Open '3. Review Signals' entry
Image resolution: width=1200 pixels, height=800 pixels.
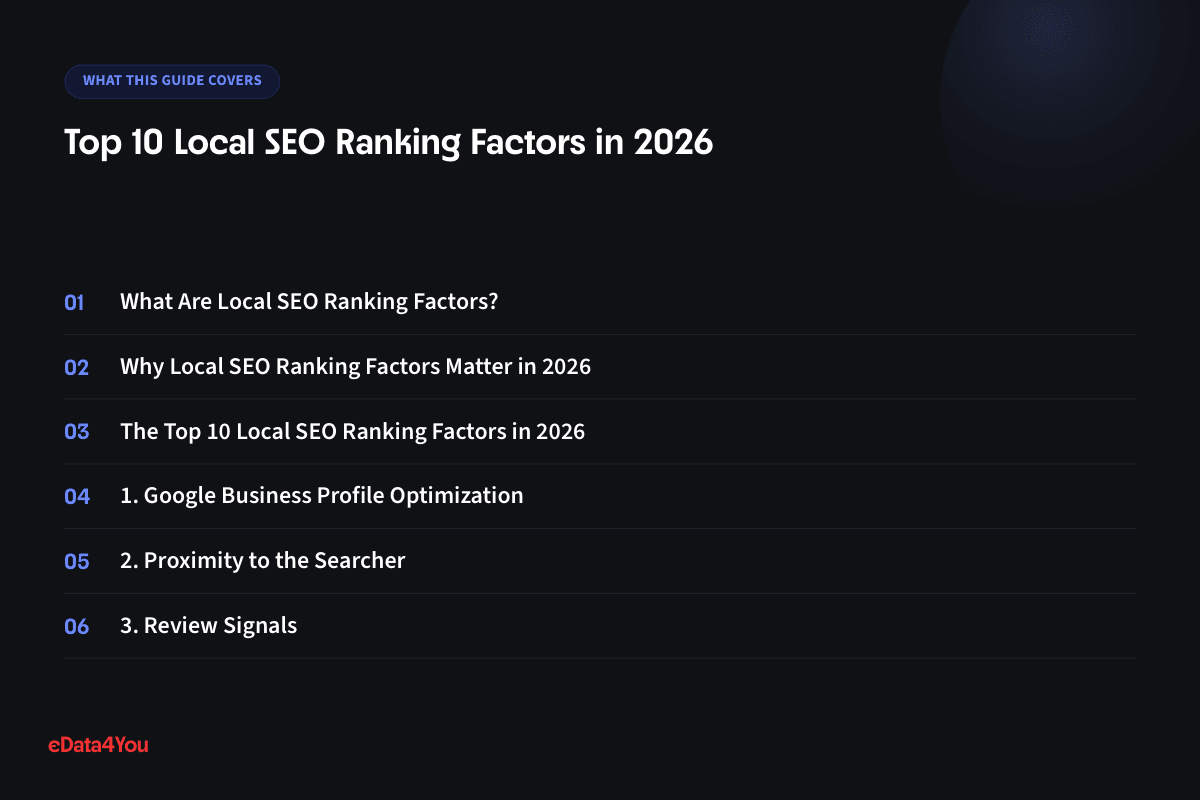tap(208, 626)
